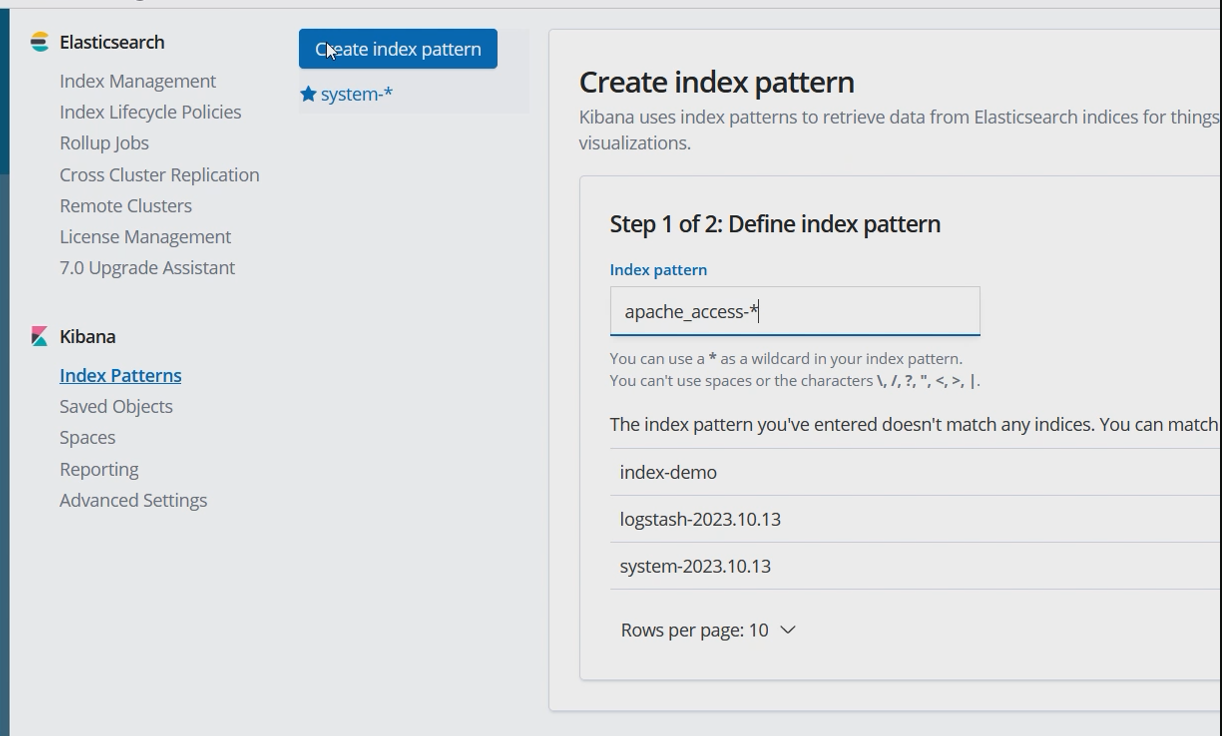Image resolution: width=1222 pixels, height=736 pixels.
Task: Open the system-* index pattern
Action: (357, 94)
